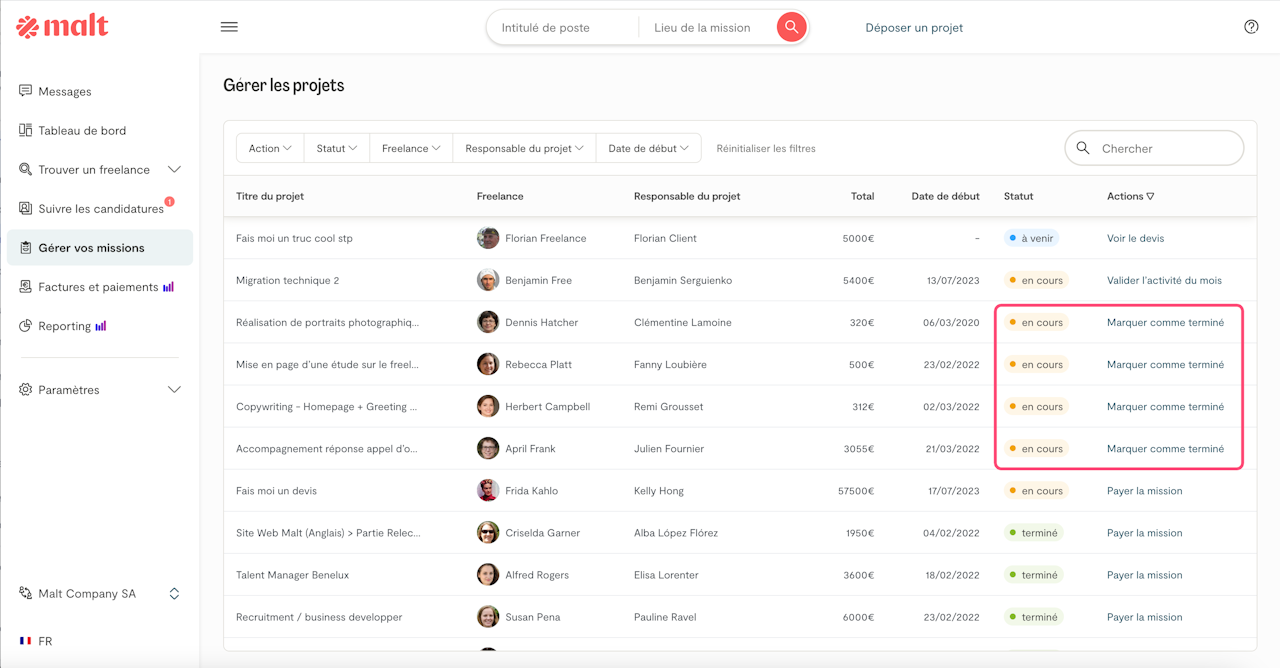
Task: Select Gérer vos missions in sidebar
Action: point(91,248)
